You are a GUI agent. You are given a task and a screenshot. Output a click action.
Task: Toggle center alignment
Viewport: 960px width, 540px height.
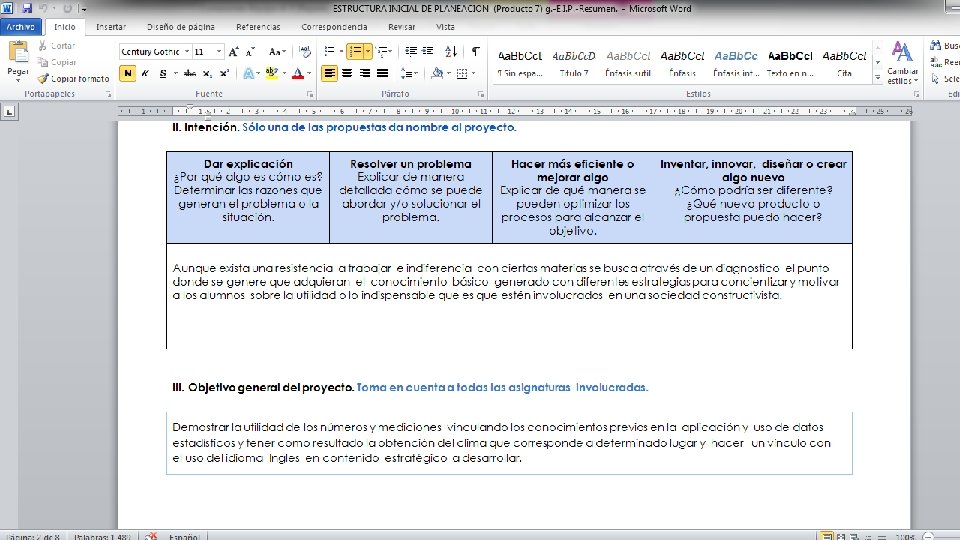coord(347,73)
